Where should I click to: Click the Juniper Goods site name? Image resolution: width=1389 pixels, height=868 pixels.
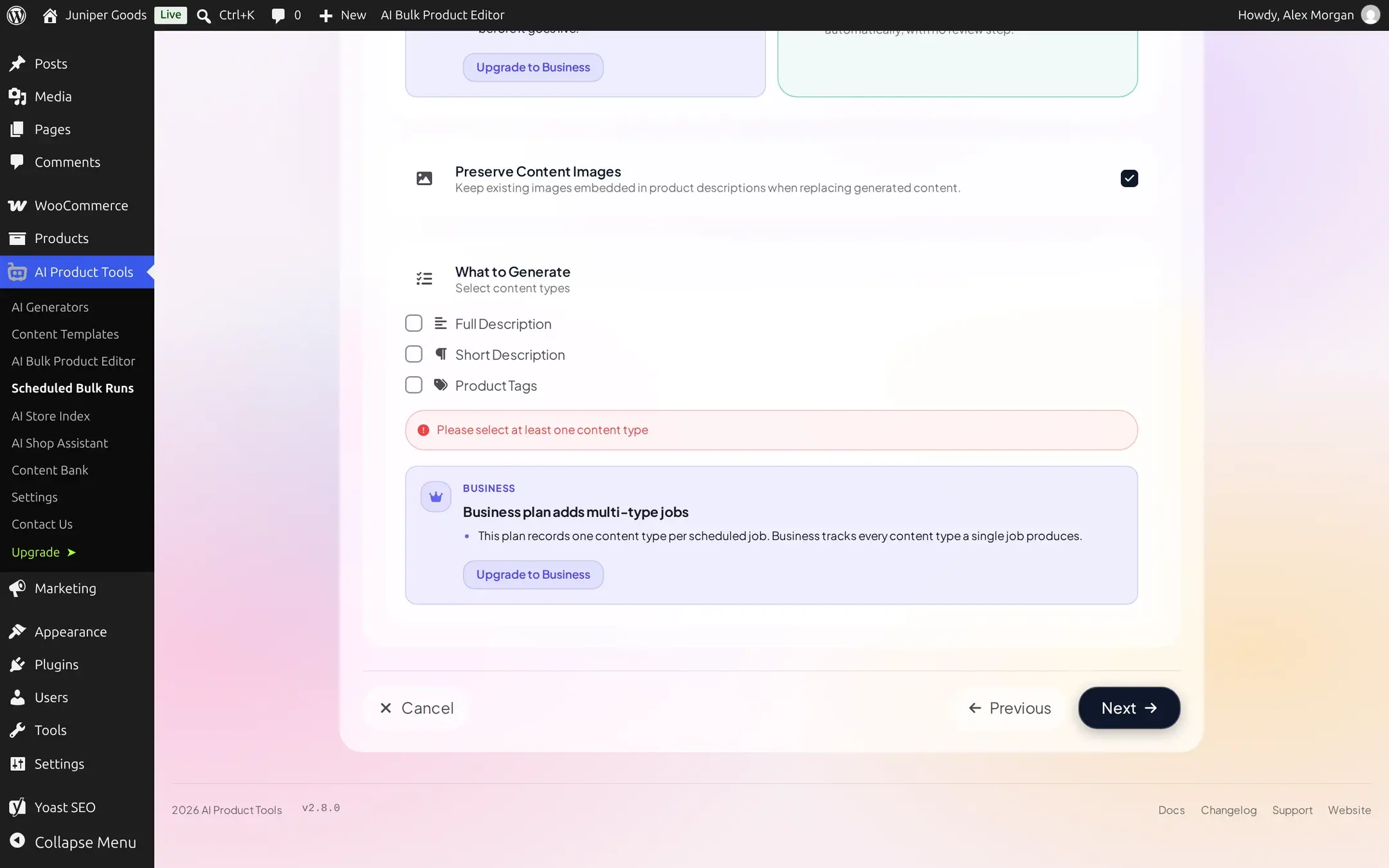[x=106, y=15]
